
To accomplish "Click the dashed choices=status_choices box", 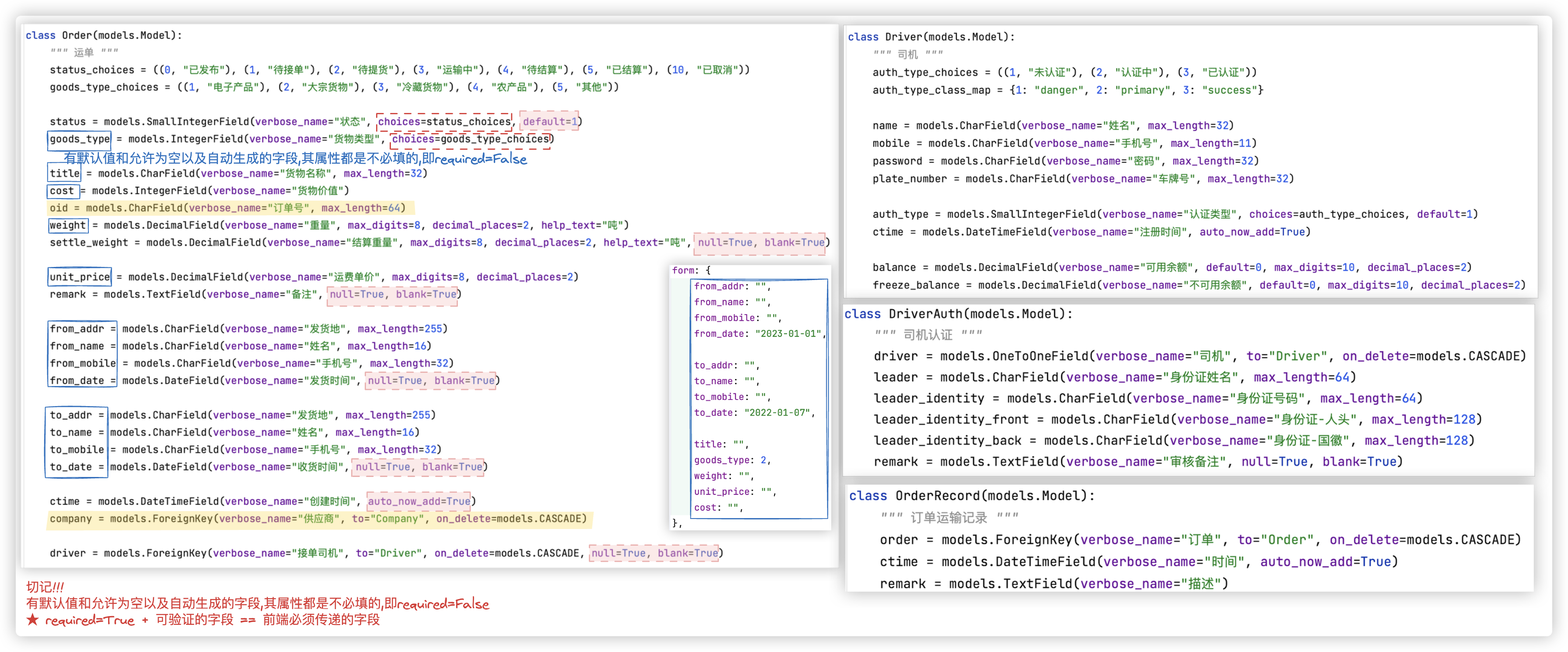I will [444, 122].
